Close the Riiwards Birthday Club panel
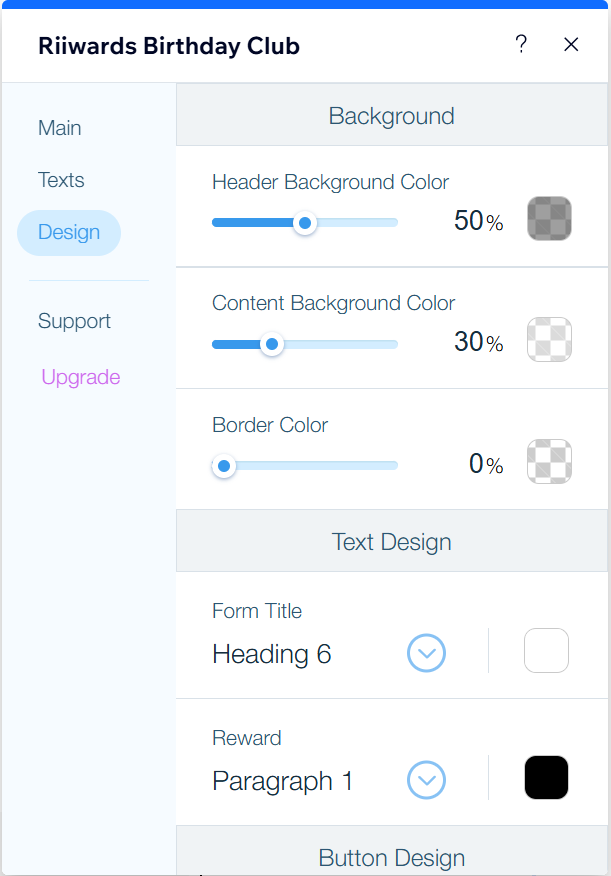The width and height of the screenshot is (611, 876). point(571,44)
